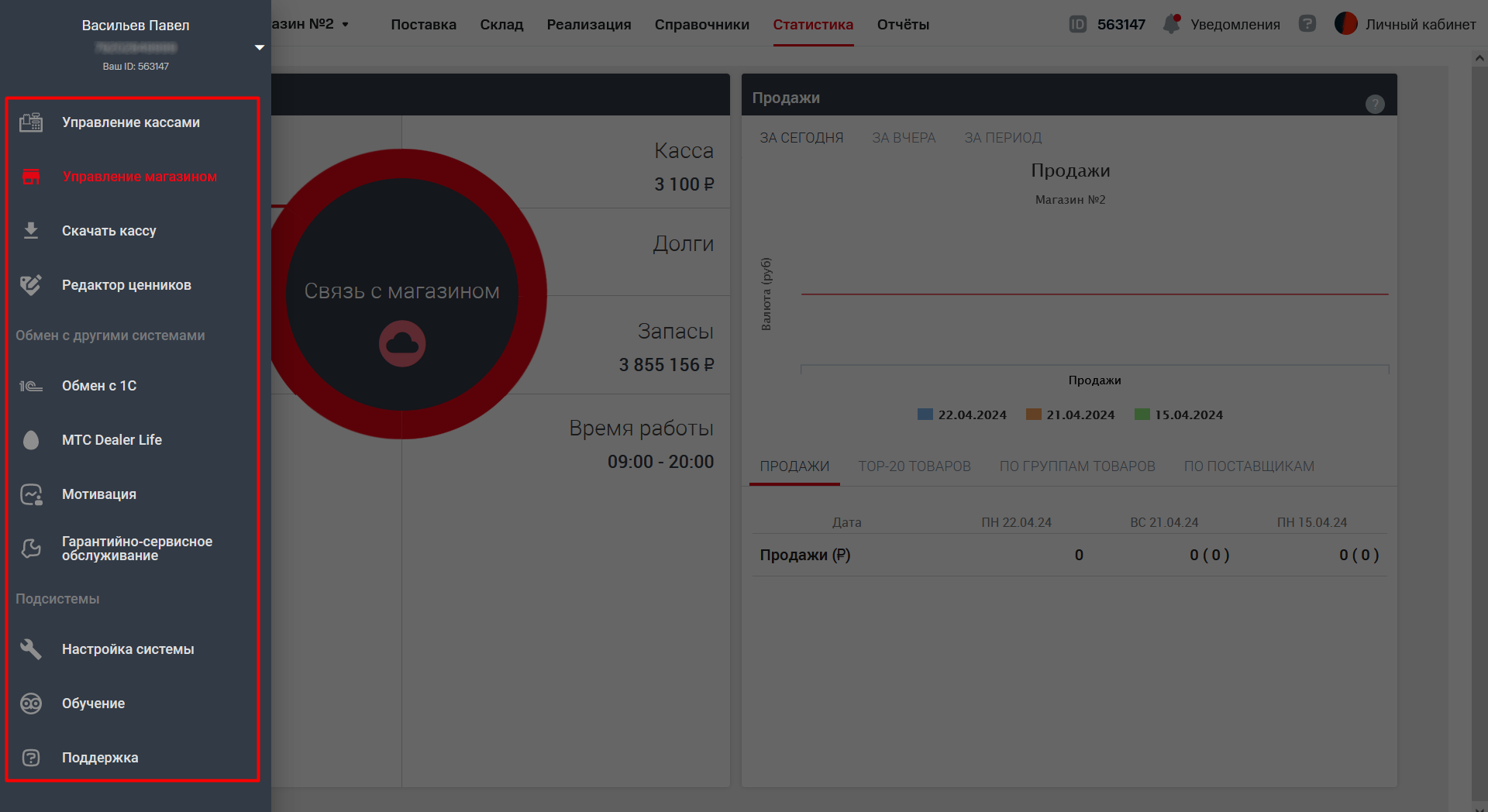Click ПН 15.04.24 column header
The width and height of the screenshot is (1488, 812).
coord(1312,522)
